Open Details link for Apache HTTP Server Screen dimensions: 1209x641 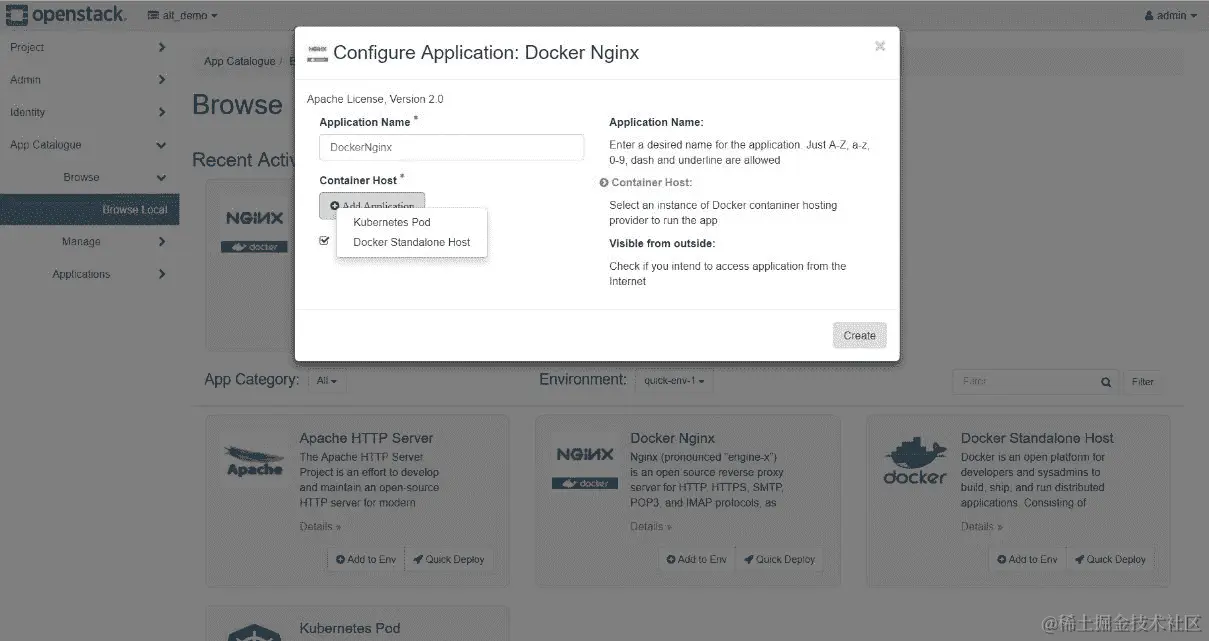point(320,526)
